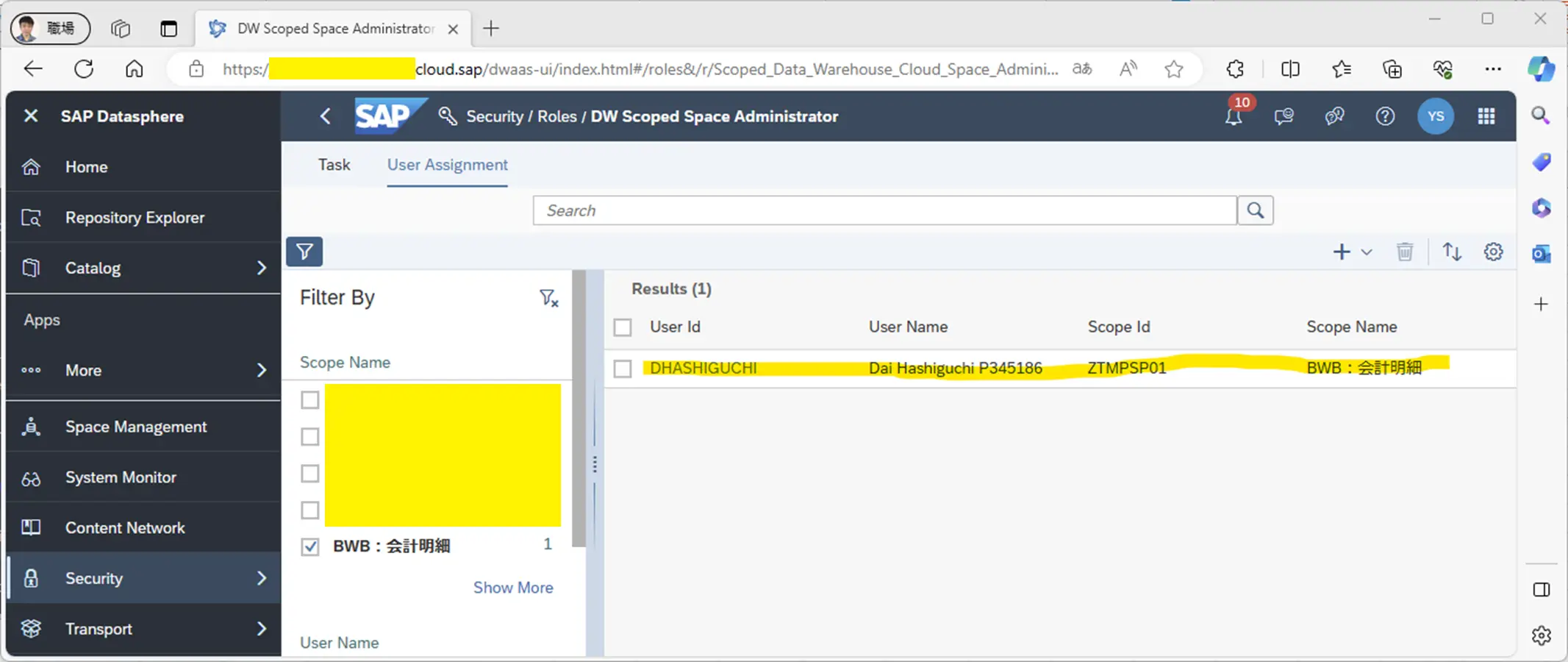Tick the second Scope Name checkbox

click(310, 437)
